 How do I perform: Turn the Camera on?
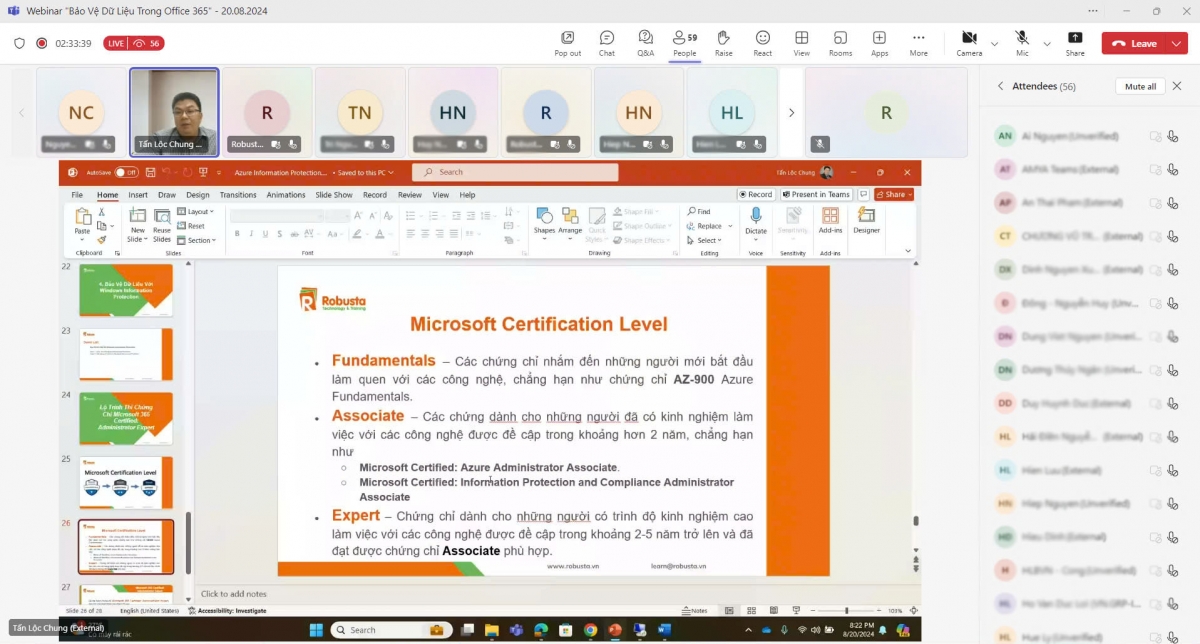click(969, 43)
